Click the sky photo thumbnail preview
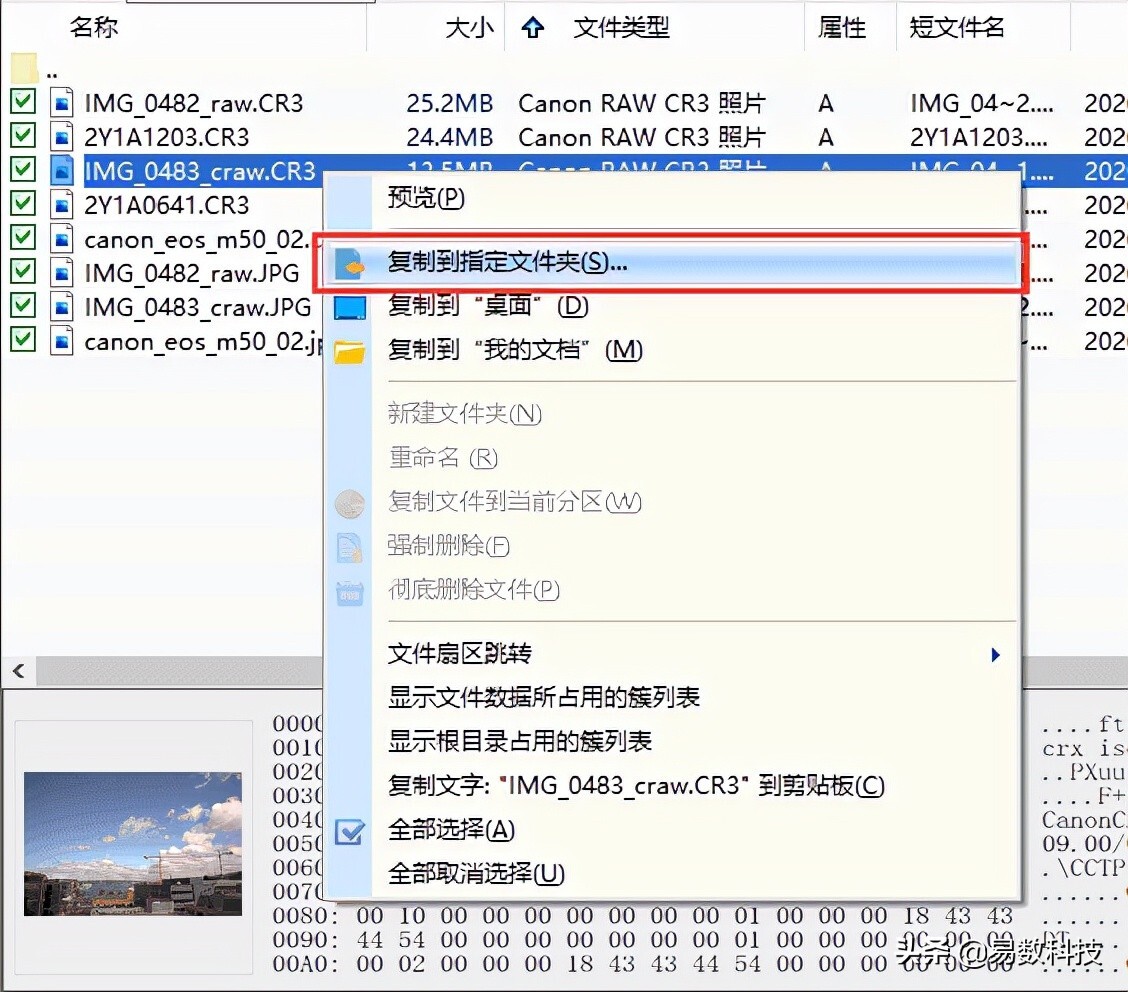This screenshot has width=1128, height=992. click(133, 845)
